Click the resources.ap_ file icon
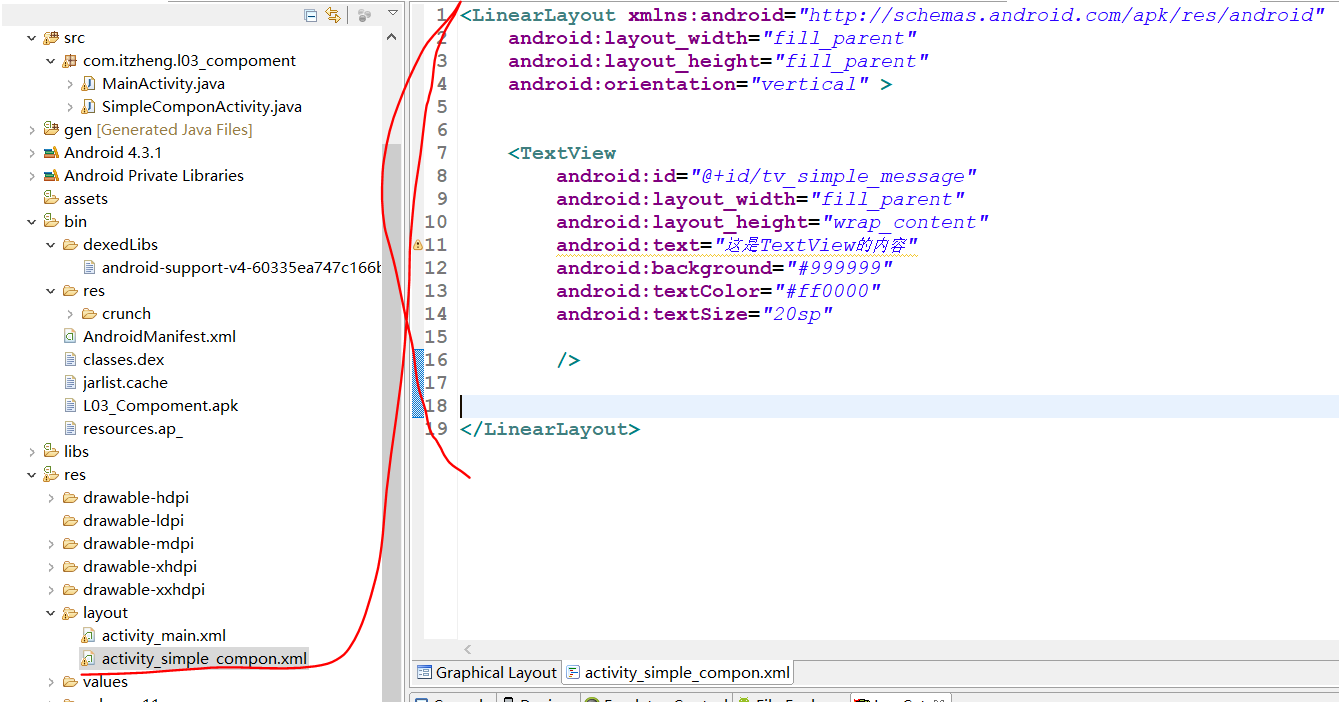This screenshot has width=1339, height=702. [x=70, y=429]
